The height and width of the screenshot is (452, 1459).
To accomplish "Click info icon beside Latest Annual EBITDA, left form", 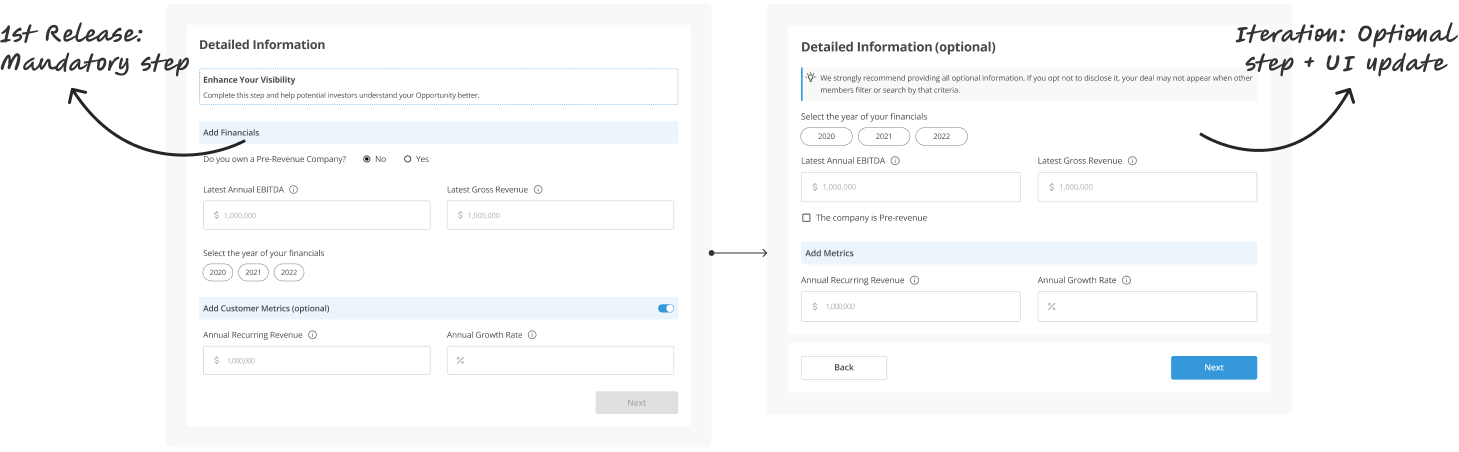I will point(294,189).
